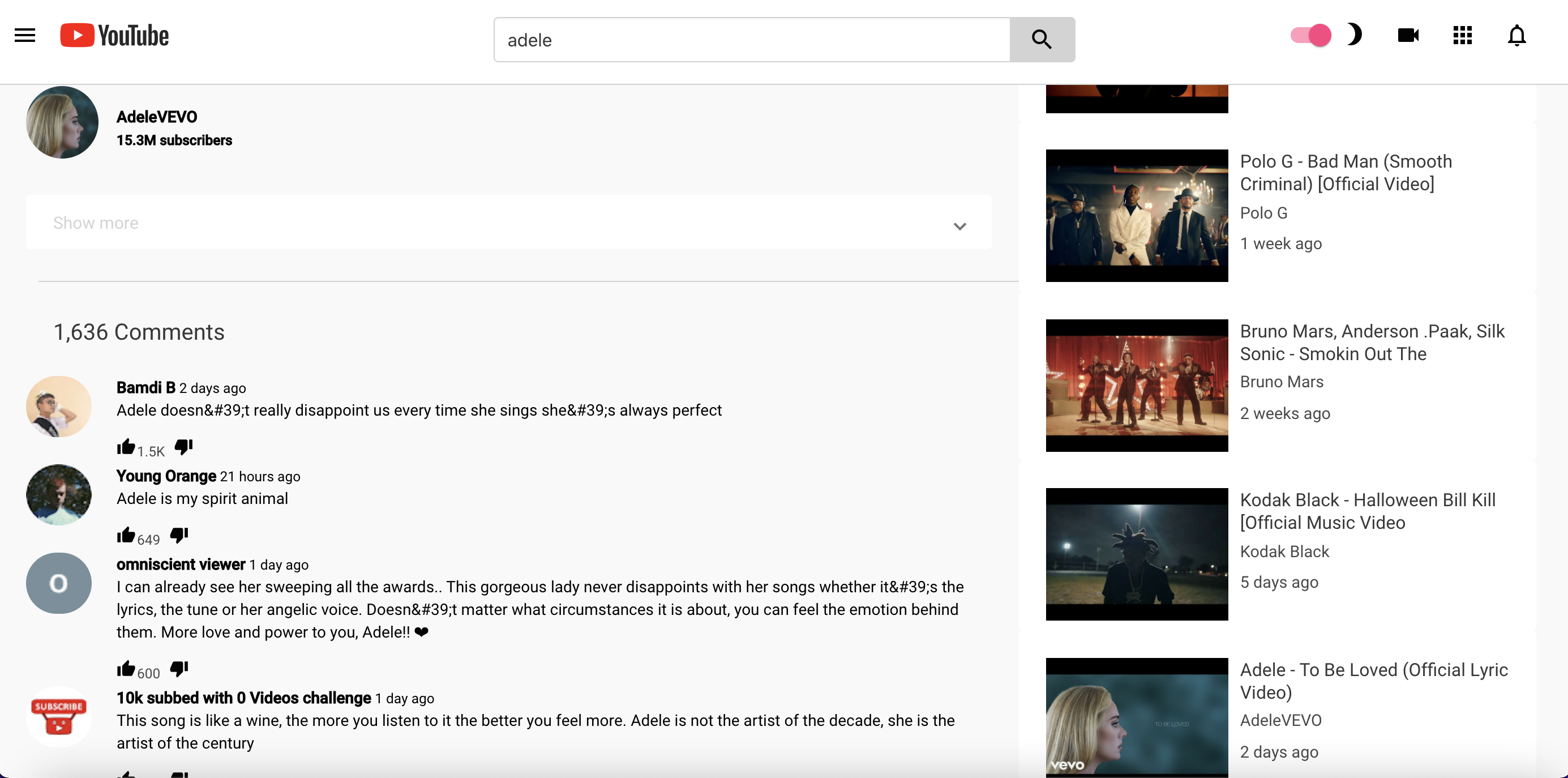Enable dark mode with the moon icon

pos(1356,35)
